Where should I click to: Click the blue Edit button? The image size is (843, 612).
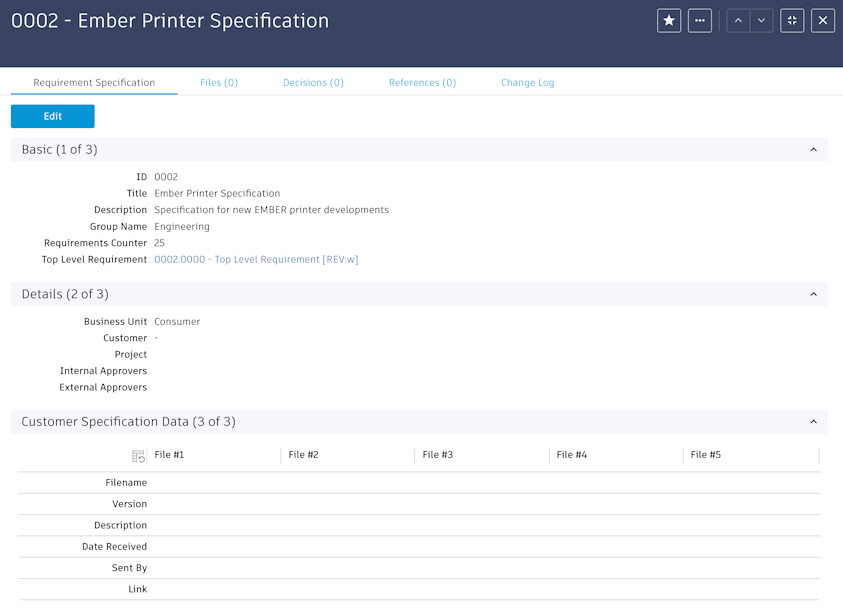pyautogui.click(x=53, y=116)
